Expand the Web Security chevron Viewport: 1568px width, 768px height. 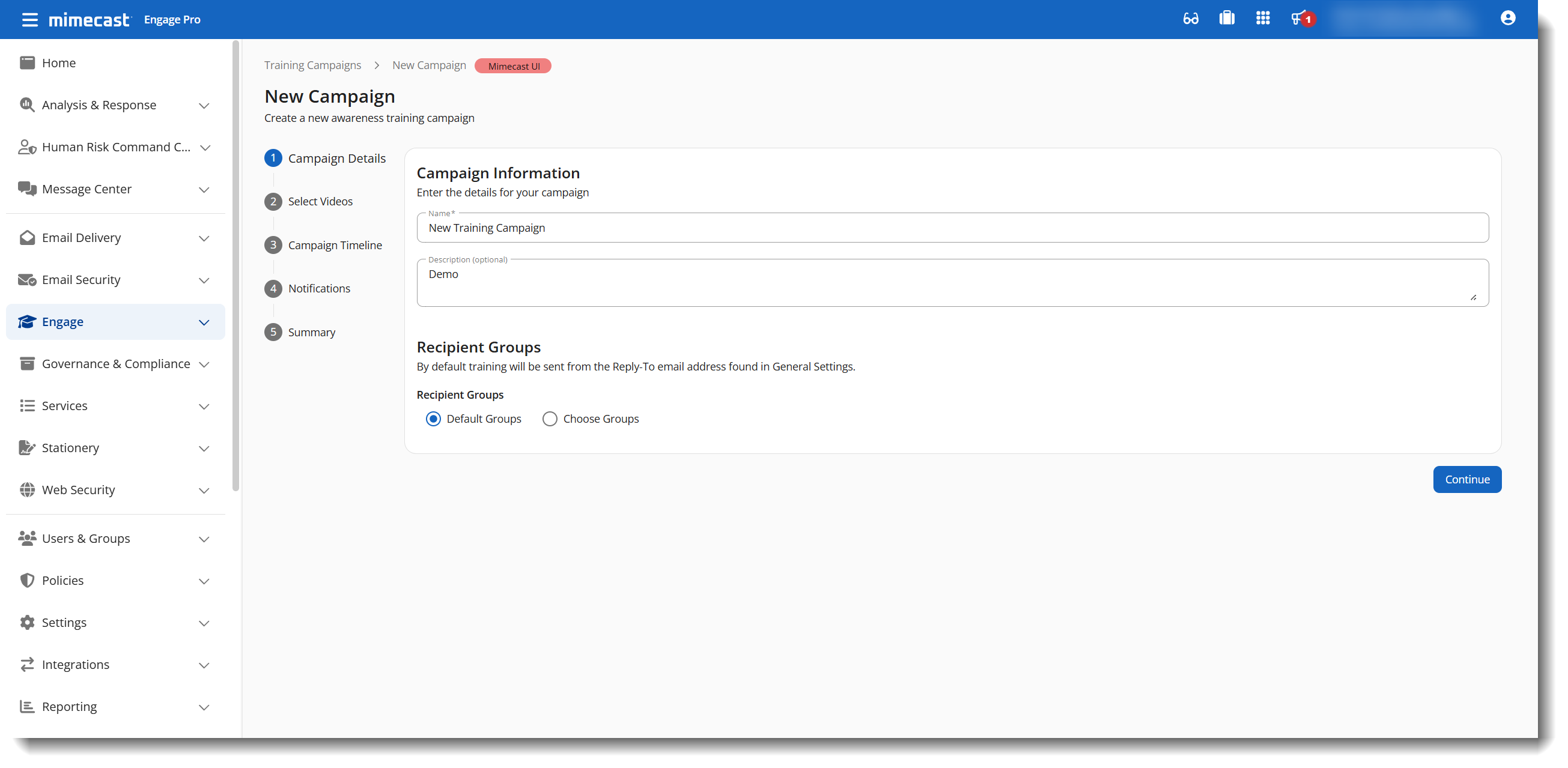pyautogui.click(x=204, y=490)
